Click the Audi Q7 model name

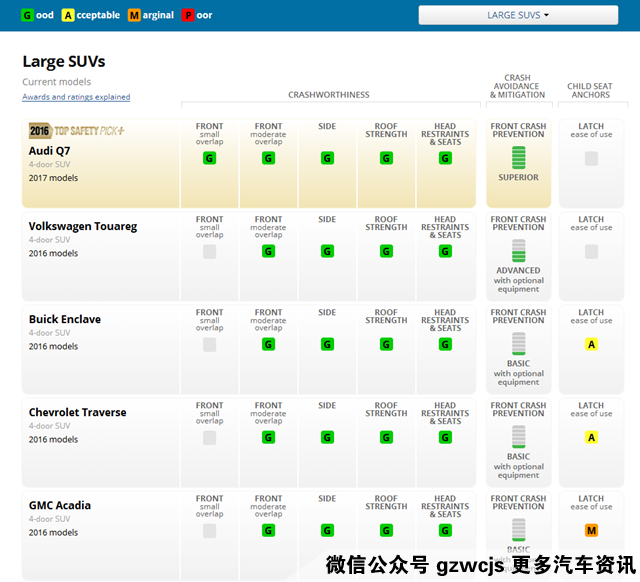tap(49, 151)
